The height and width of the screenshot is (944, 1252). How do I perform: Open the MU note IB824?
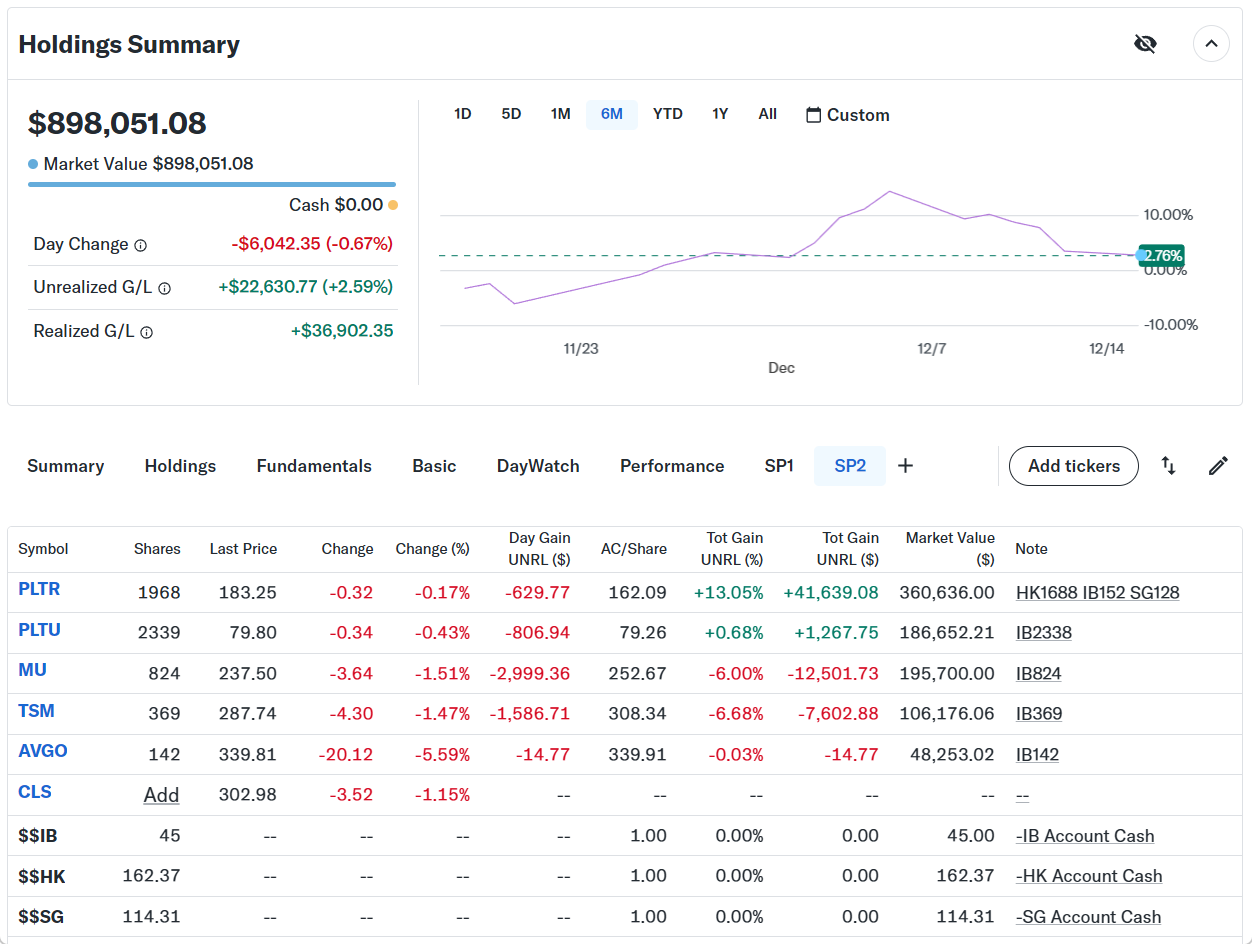pos(1038,673)
